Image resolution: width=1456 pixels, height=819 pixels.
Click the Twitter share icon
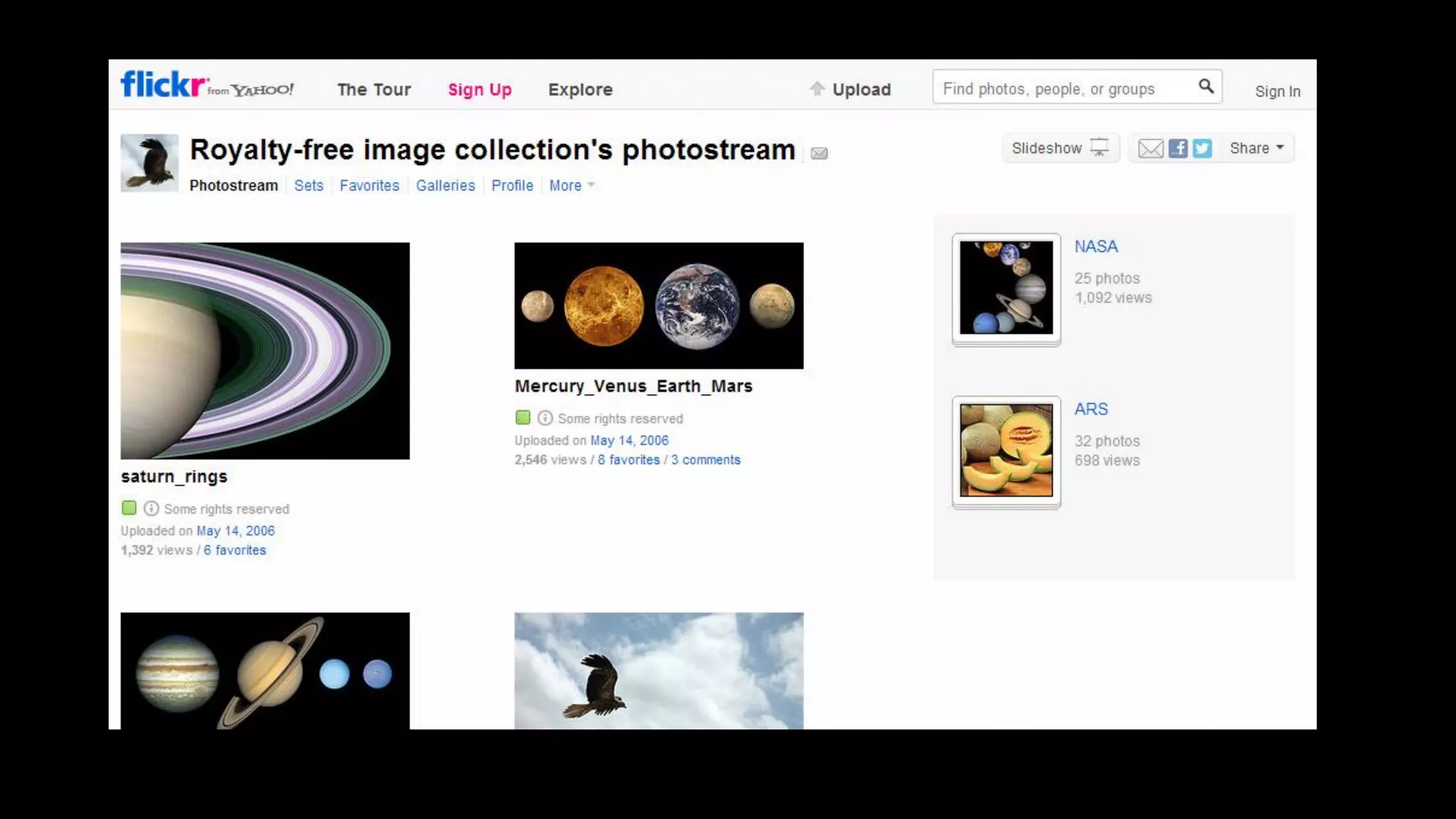pos(1202,148)
